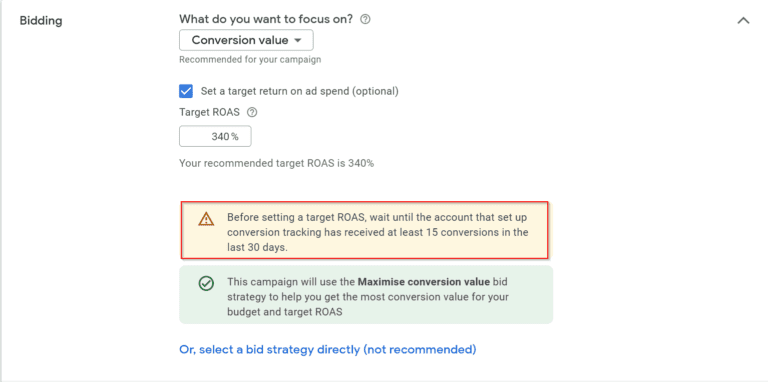Viewport: 768px width, 382px height.
Task: Click the percent sign inside ROAS field
Action: [235, 137]
